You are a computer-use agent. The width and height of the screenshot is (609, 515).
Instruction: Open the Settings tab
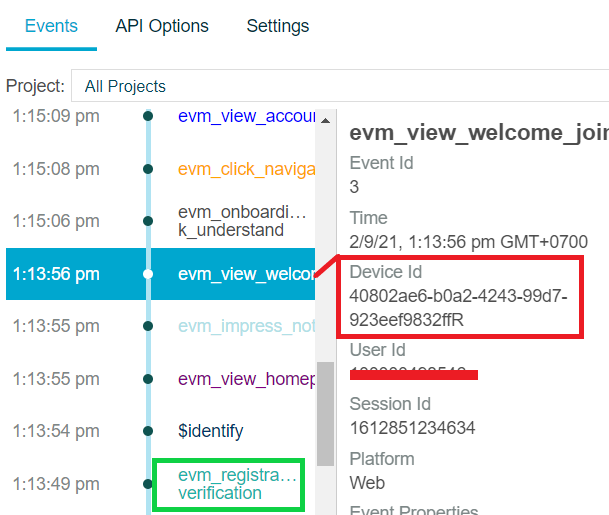tap(278, 26)
